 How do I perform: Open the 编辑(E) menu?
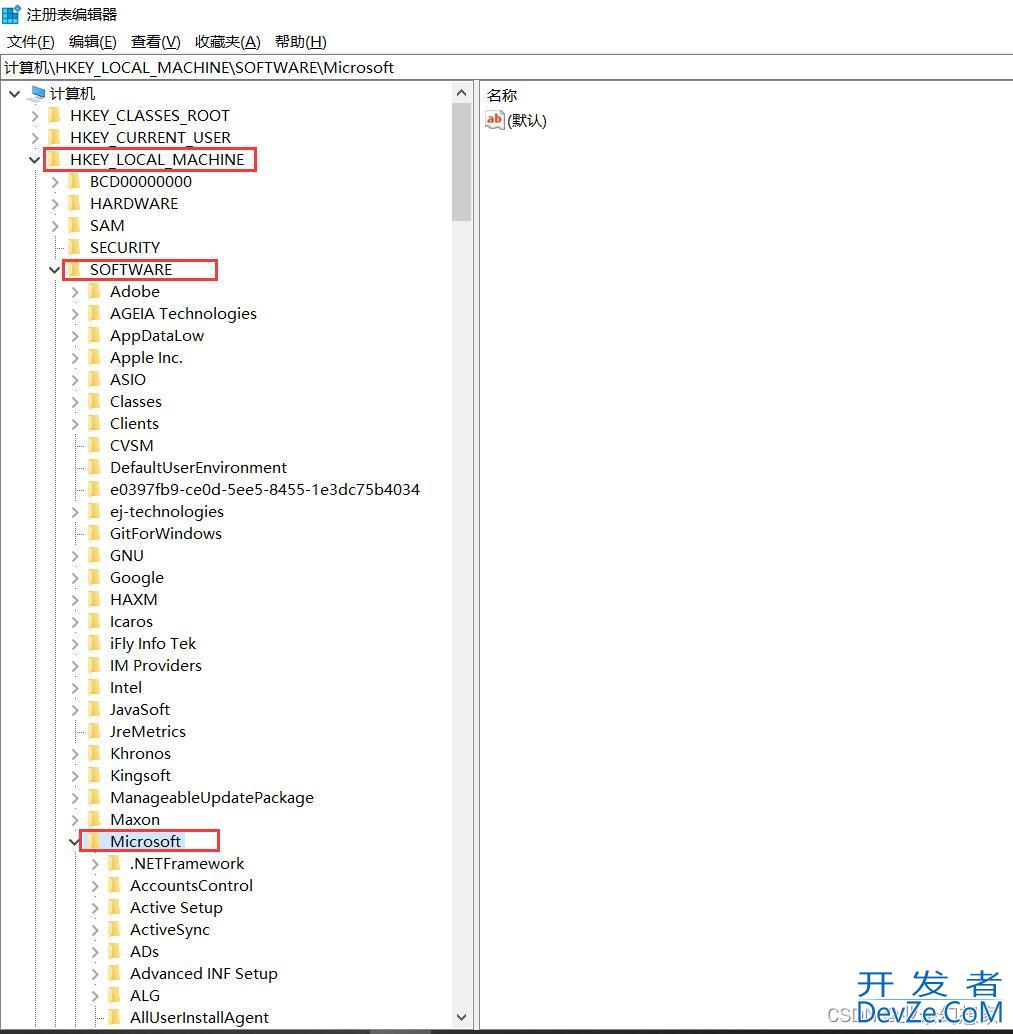(x=92, y=42)
